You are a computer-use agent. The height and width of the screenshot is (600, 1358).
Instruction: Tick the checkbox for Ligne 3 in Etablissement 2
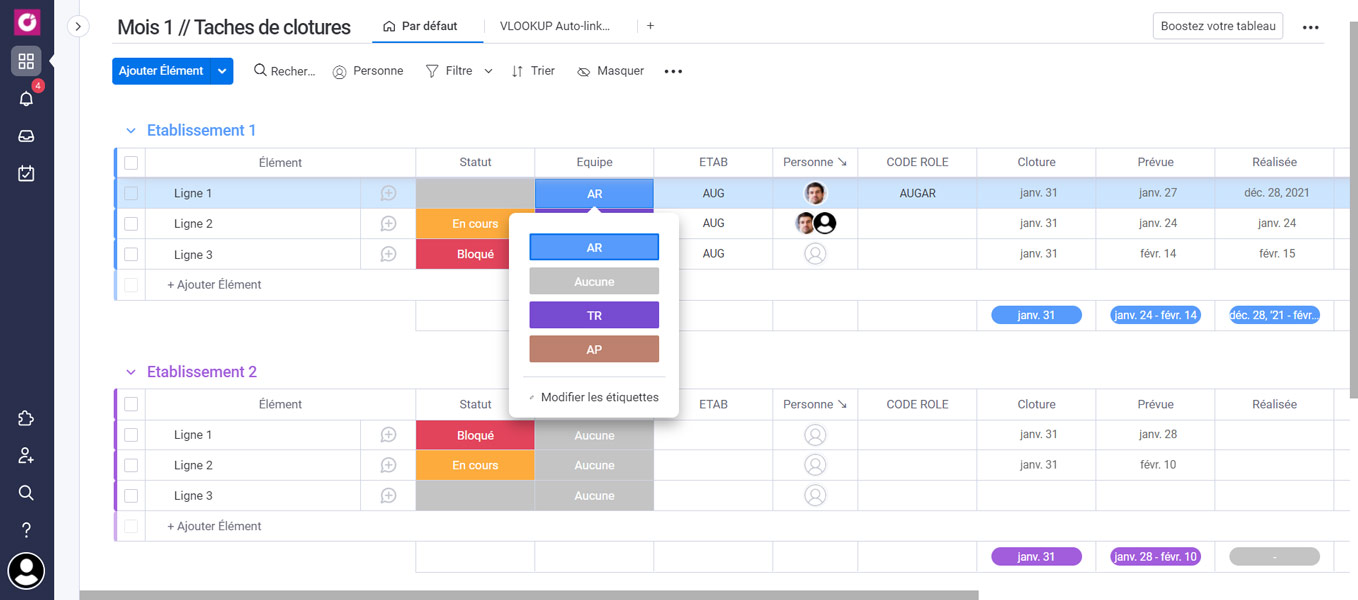click(x=131, y=495)
